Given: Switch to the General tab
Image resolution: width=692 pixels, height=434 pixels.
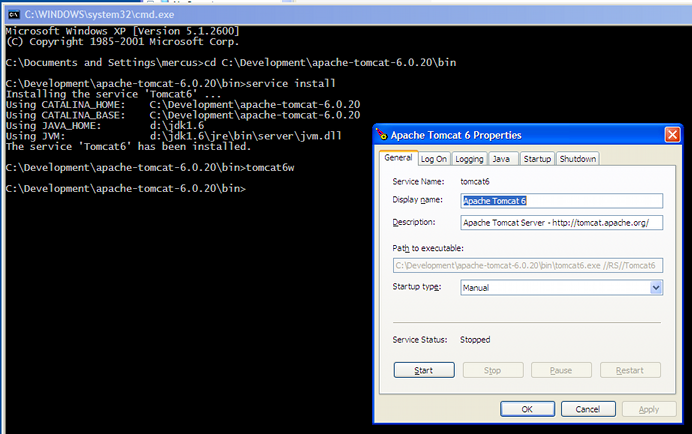Looking at the screenshot, I should coord(398,158).
